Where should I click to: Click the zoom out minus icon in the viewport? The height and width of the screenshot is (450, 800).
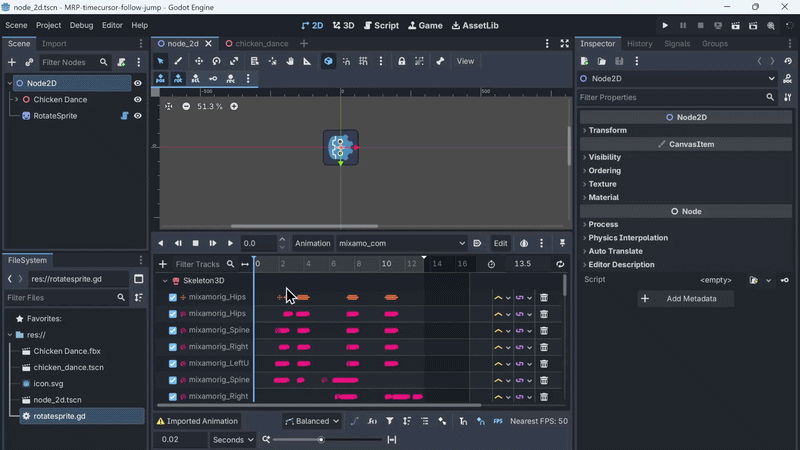pos(186,106)
